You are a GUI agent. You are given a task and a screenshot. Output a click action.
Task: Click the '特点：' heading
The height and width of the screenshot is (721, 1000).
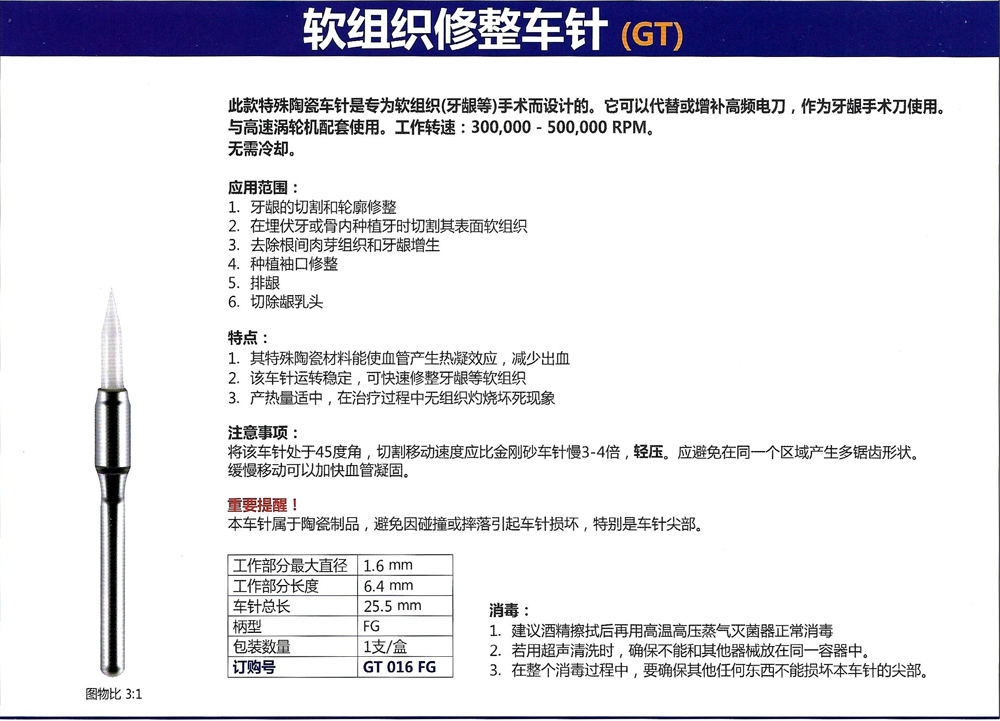click(x=249, y=338)
